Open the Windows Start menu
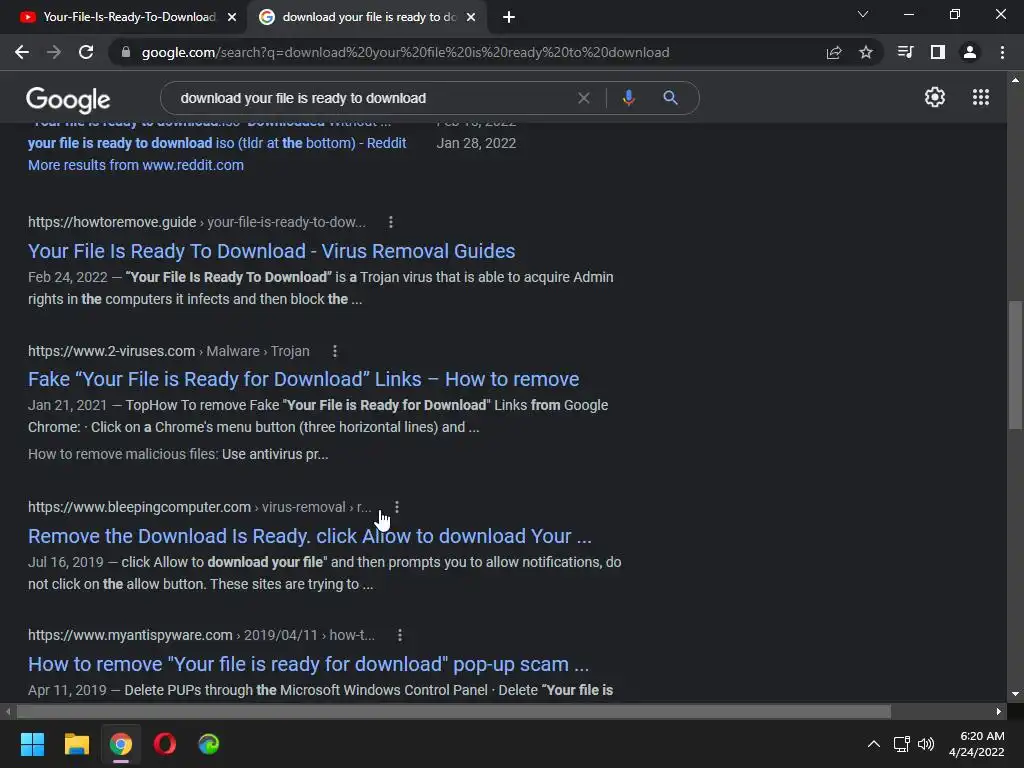This screenshot has width=1024, height=768. coord(32,744)
